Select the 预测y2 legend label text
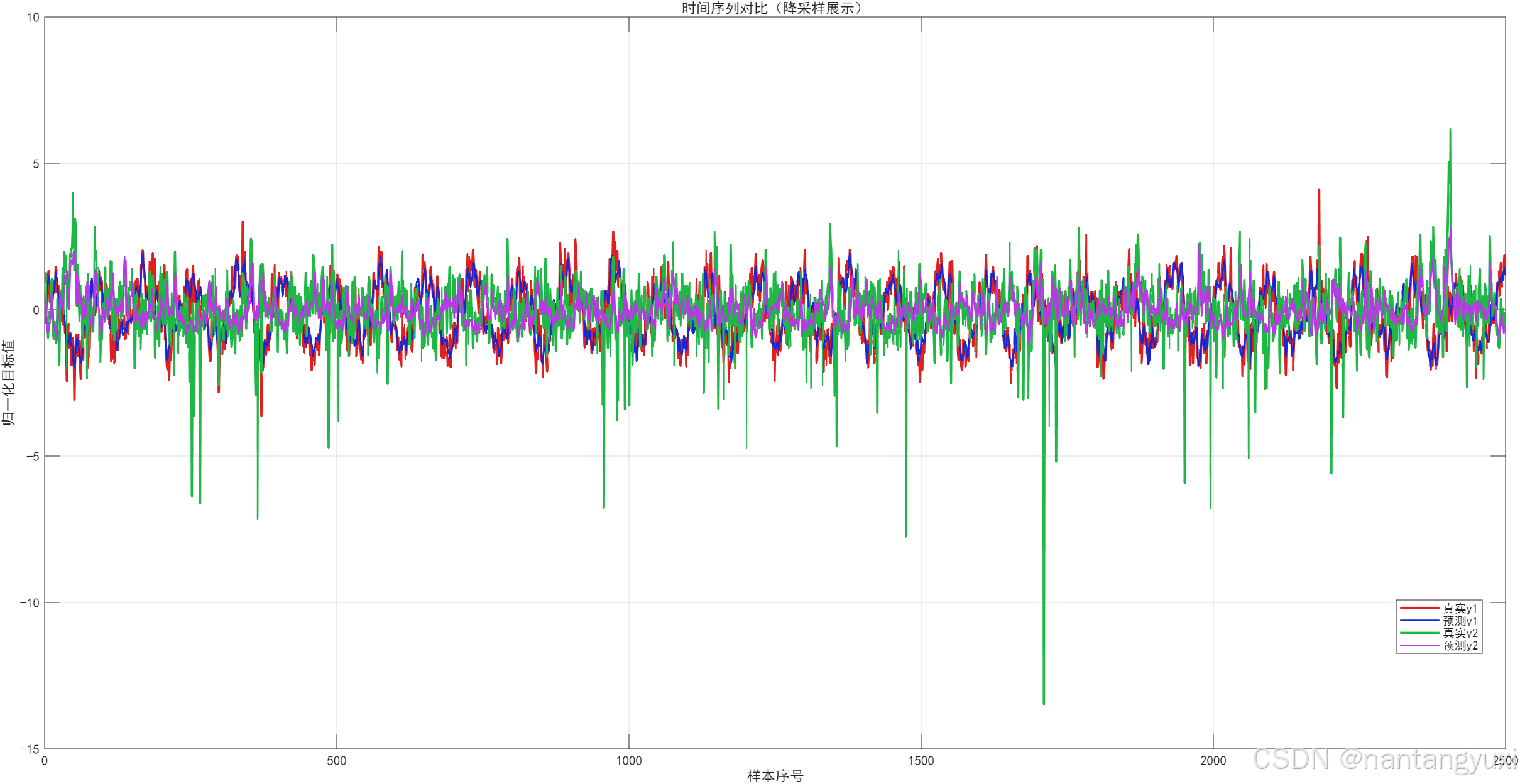 [1460, 646]
